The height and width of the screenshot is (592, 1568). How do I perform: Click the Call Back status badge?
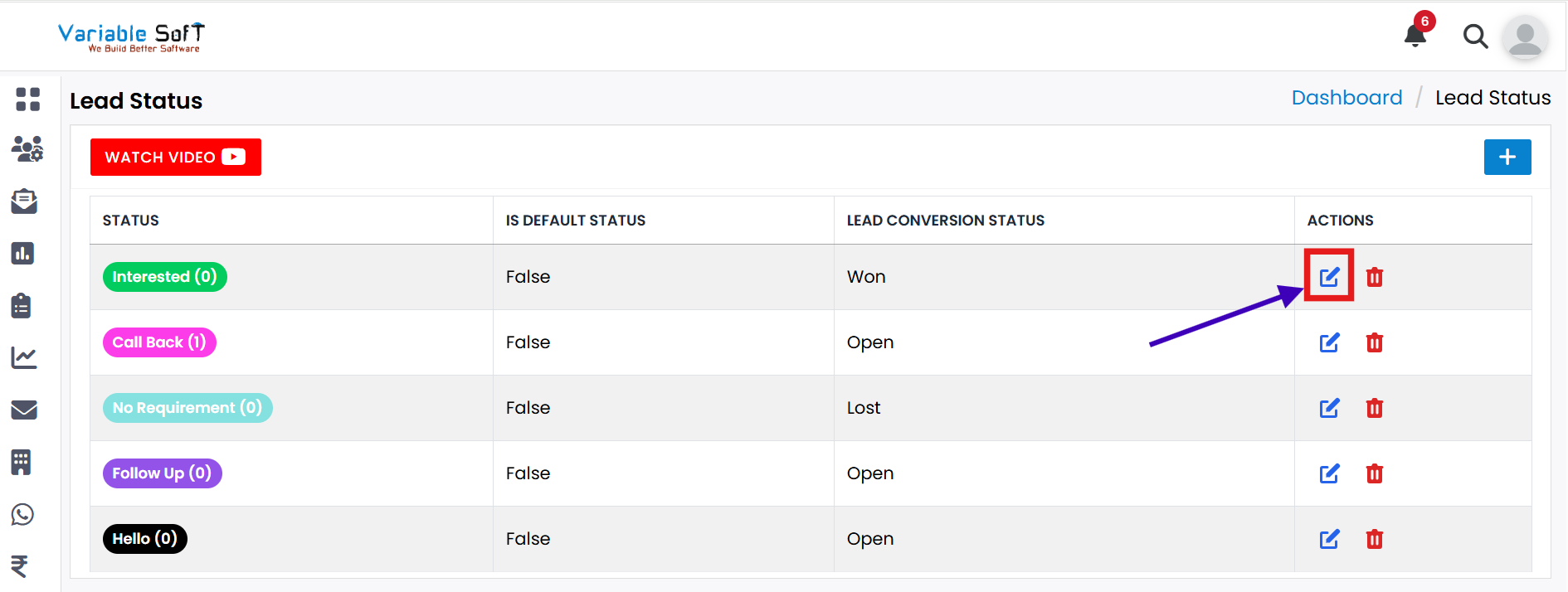coord(159,342)
